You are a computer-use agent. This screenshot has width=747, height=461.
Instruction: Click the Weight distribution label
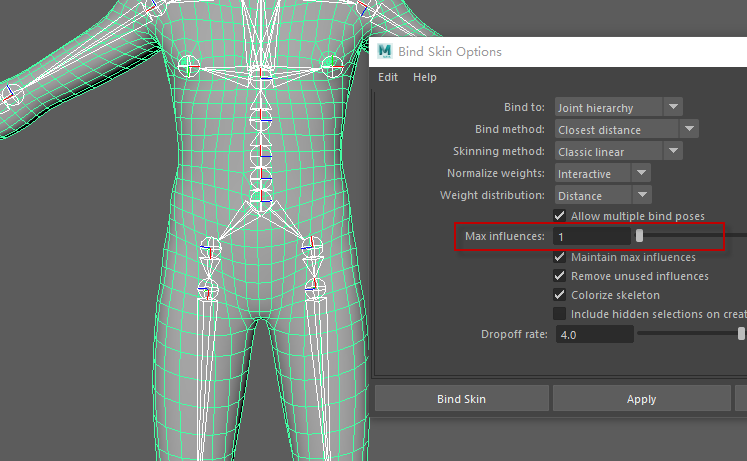492,195
